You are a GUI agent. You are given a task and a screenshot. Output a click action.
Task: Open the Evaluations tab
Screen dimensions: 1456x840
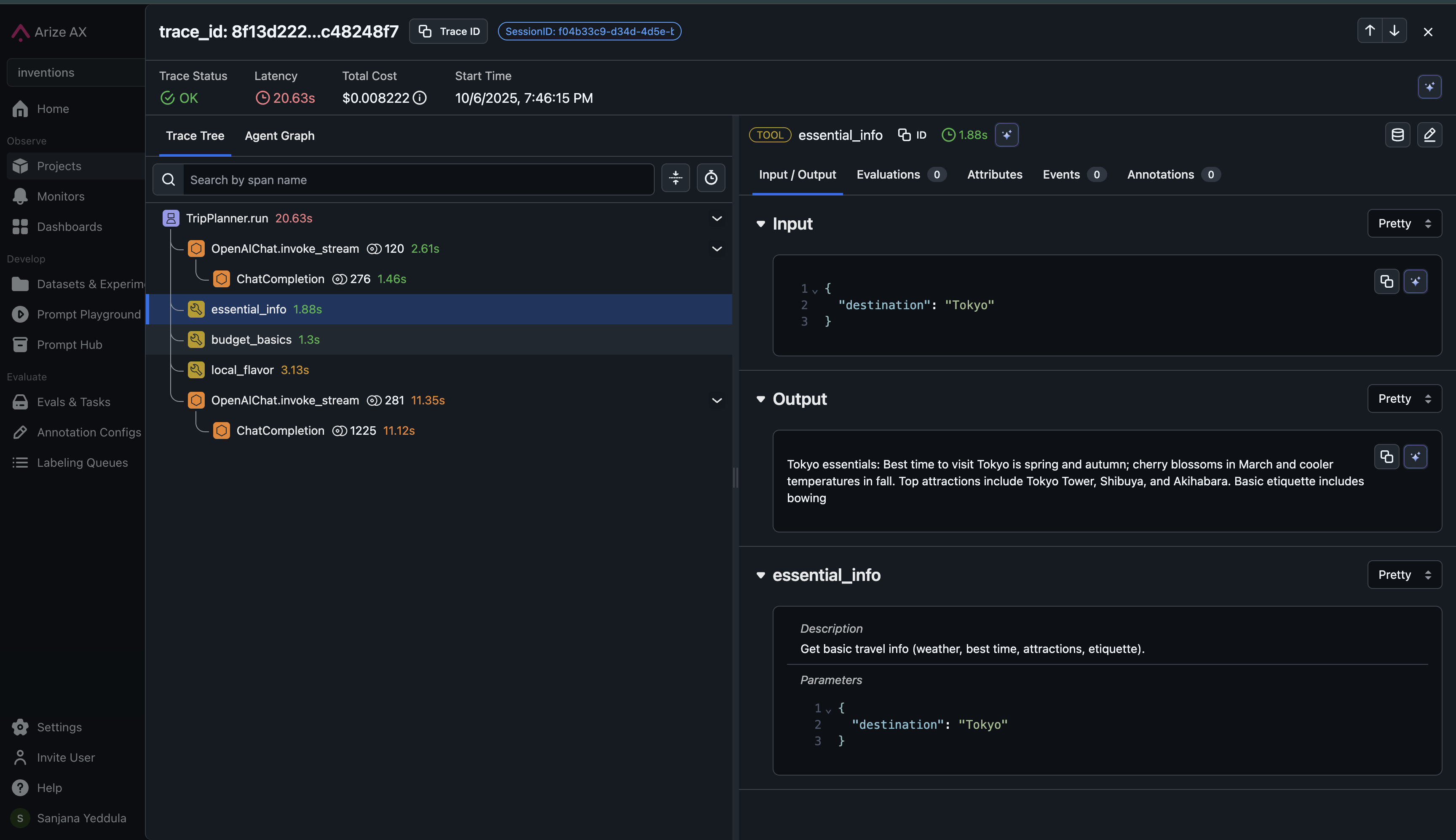coord(900,174)
